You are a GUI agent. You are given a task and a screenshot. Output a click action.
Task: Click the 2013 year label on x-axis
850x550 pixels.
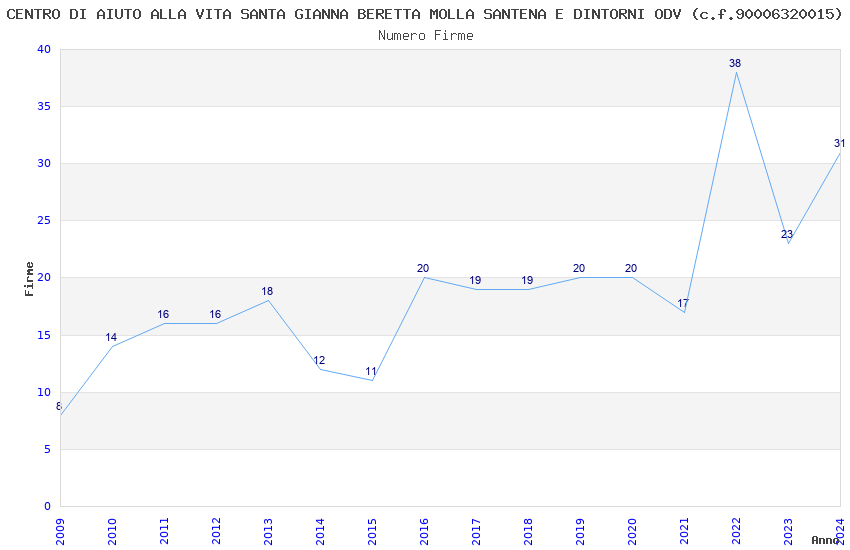coord(268,532)
